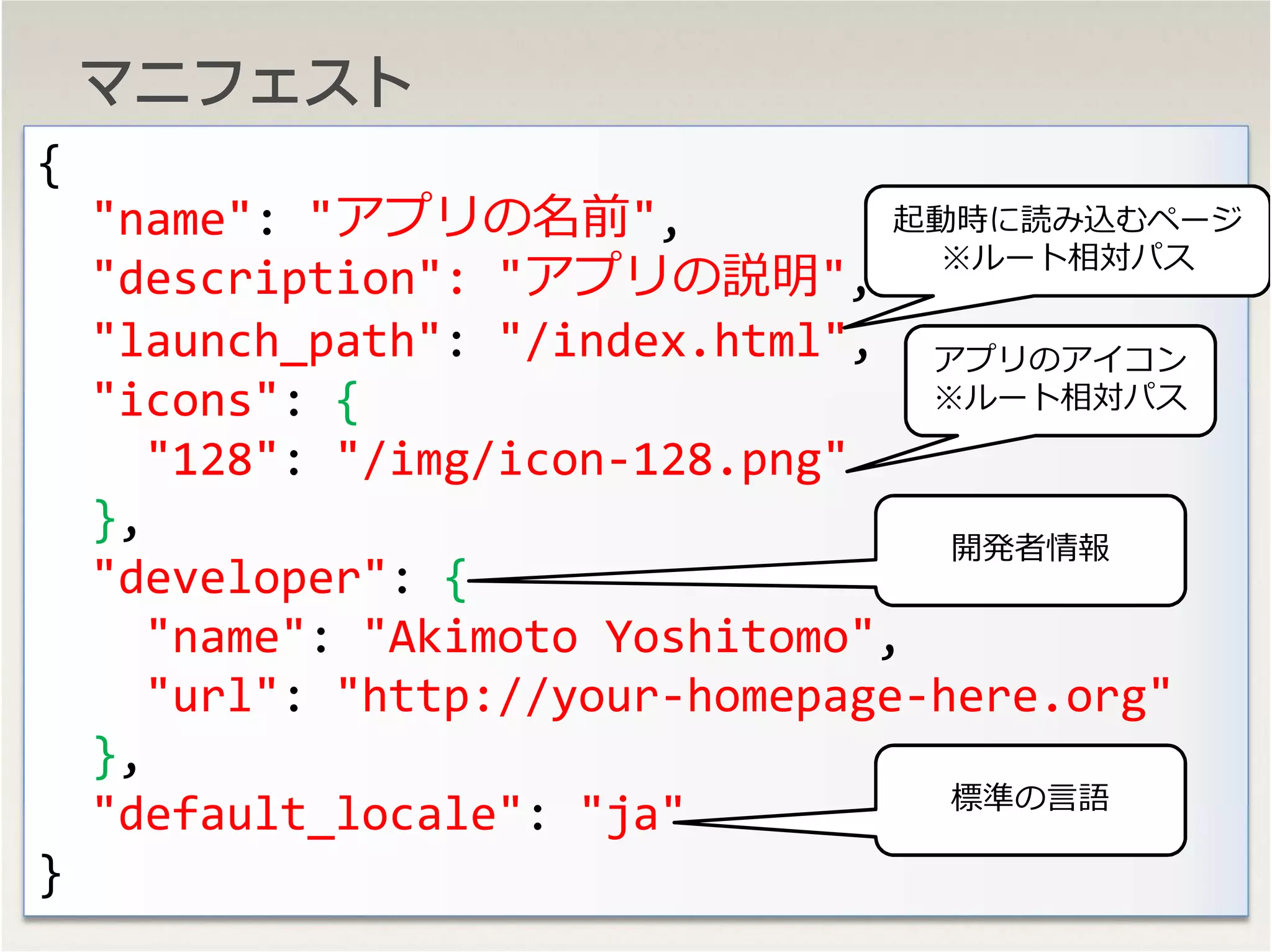Click the callout 開発者情報

tap(1030, 550)
